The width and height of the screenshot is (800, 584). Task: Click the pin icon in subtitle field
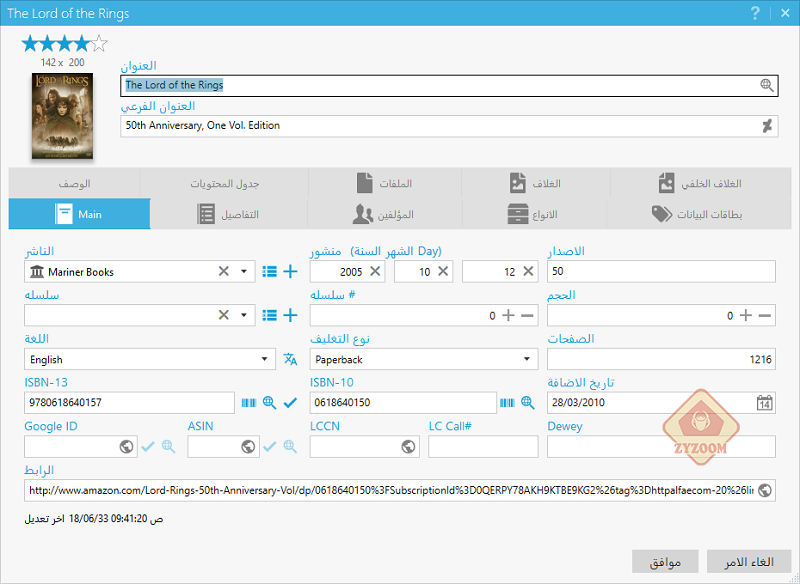coord(766,126)
